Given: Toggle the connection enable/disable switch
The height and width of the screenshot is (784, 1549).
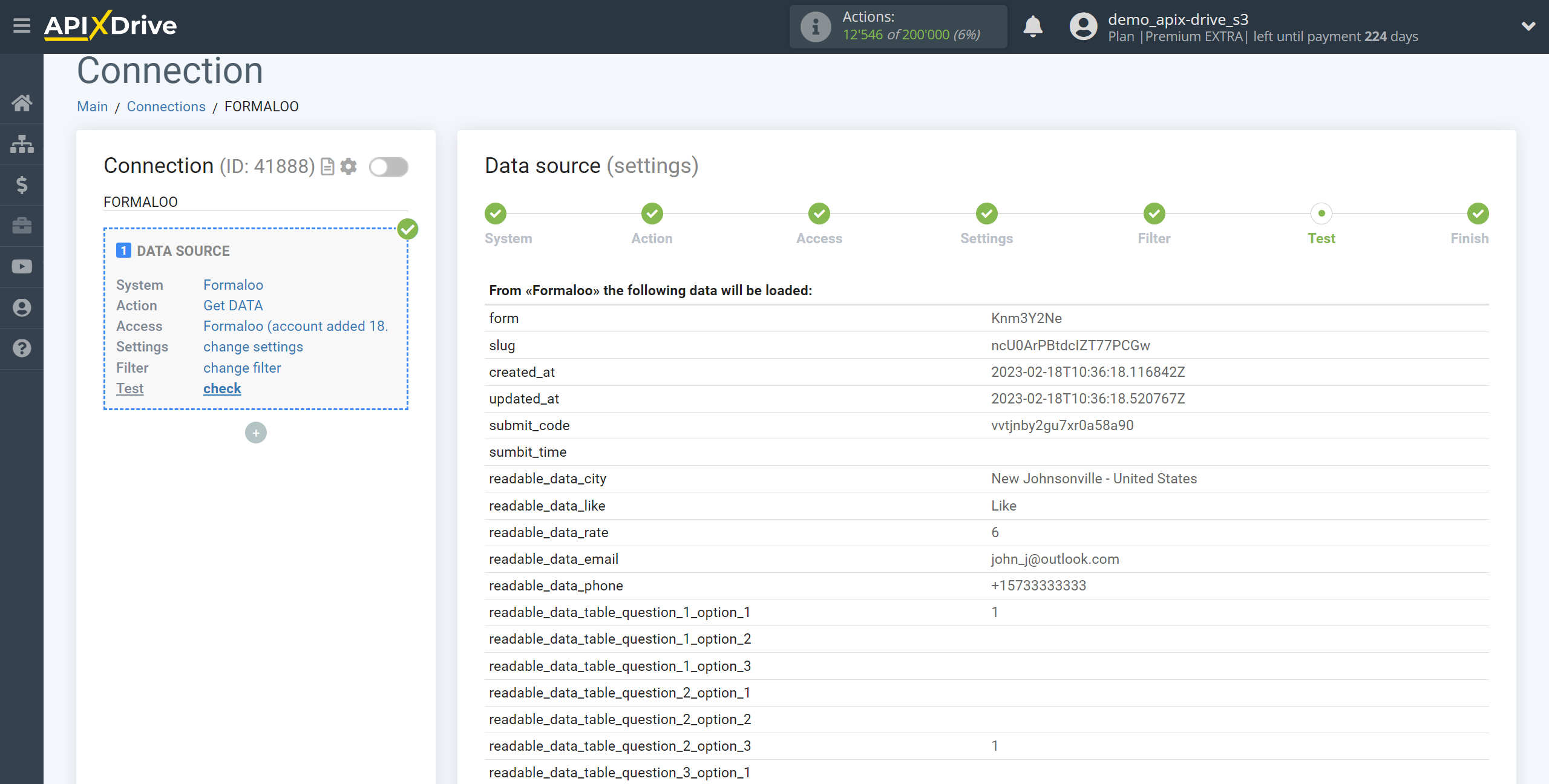Looking at the screenshot, I should click(x=389, y=167).
